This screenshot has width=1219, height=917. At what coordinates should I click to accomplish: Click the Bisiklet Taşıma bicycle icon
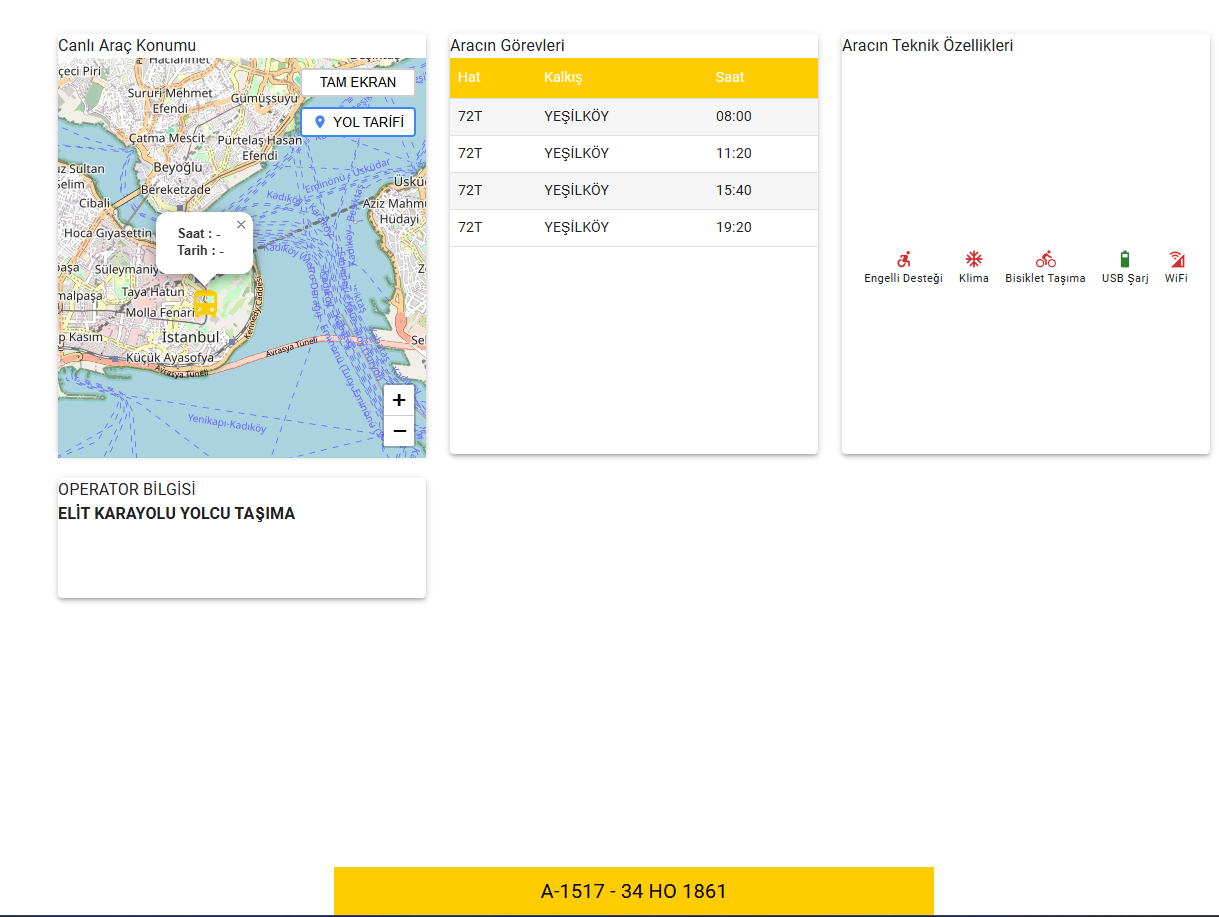[1045, 259]
